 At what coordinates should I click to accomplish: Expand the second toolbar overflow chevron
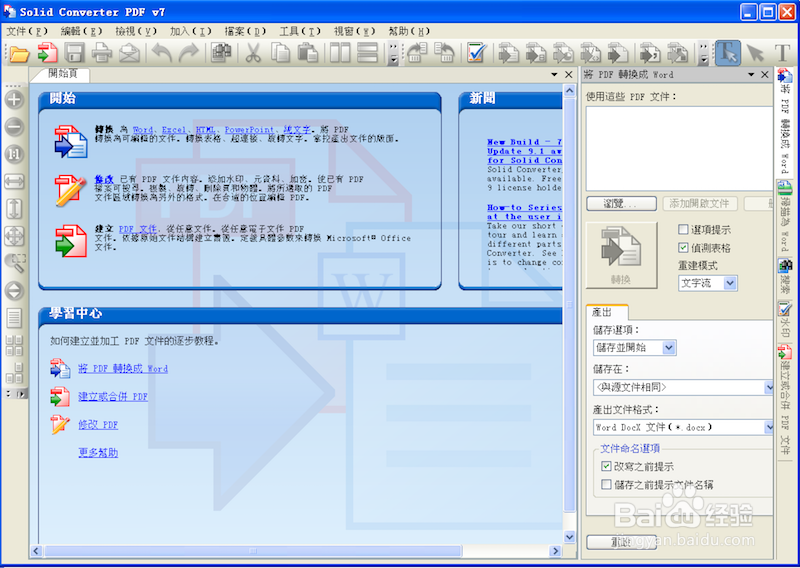point(704,53)
